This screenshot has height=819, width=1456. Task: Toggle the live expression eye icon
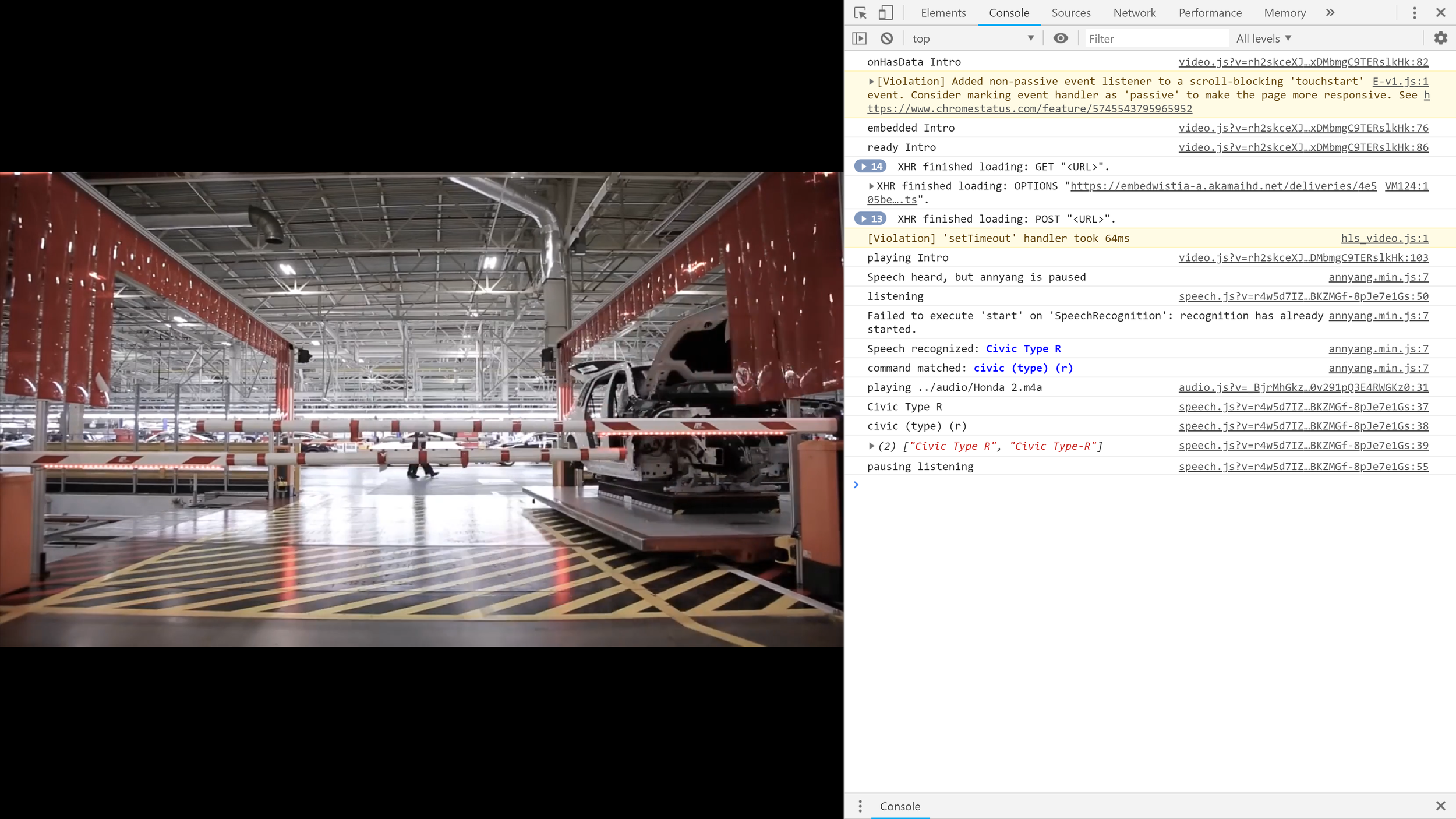coord(1061,38)
